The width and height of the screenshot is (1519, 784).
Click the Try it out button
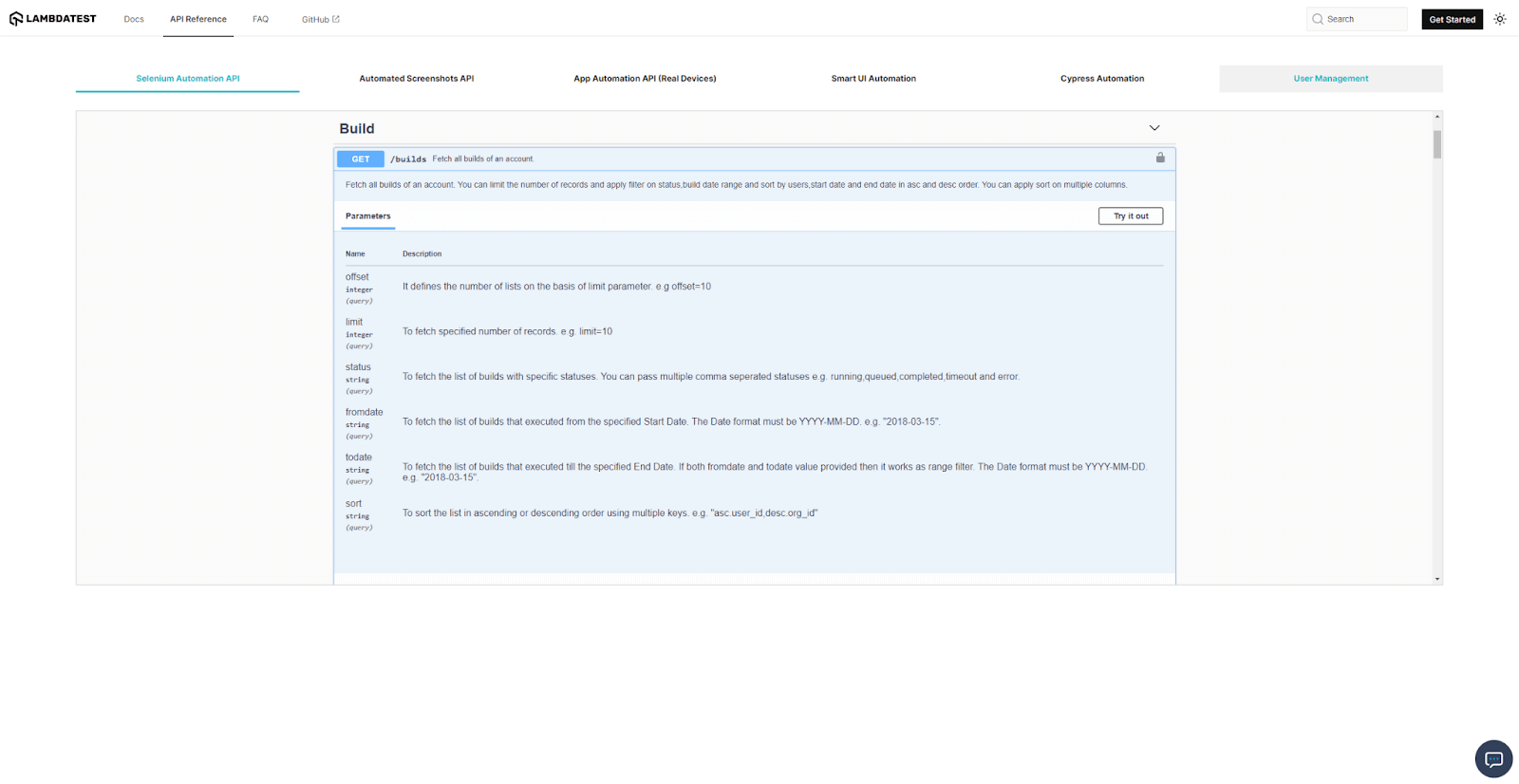click(1131, 216)
